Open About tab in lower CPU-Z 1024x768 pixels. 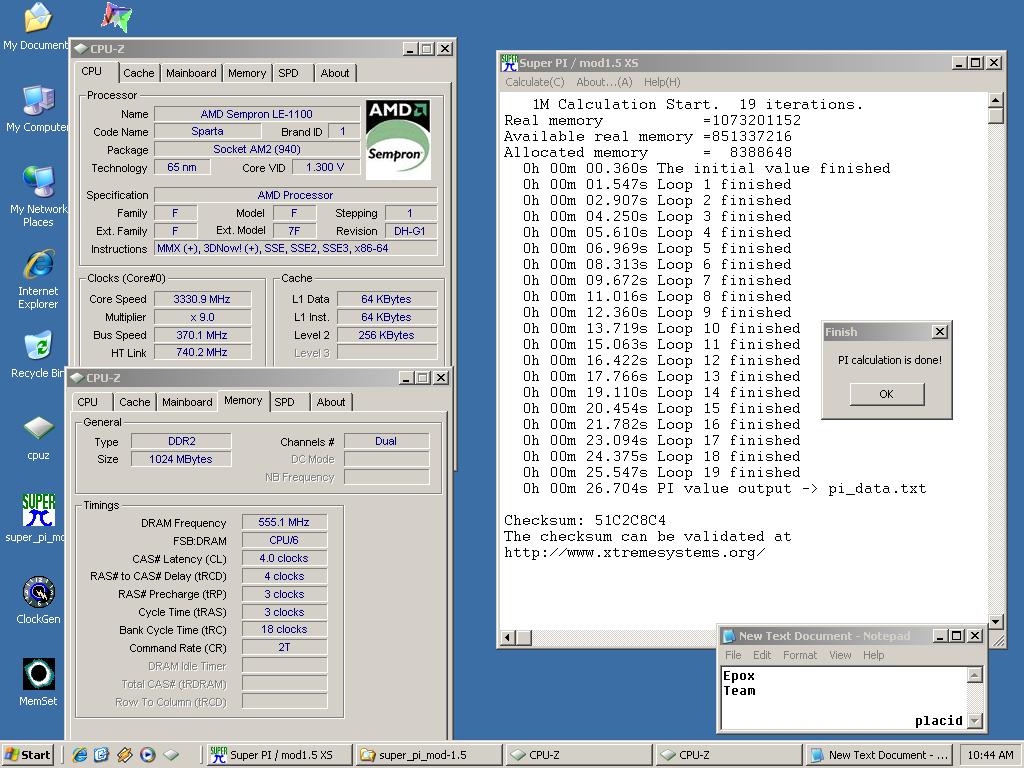click(330, 402)
